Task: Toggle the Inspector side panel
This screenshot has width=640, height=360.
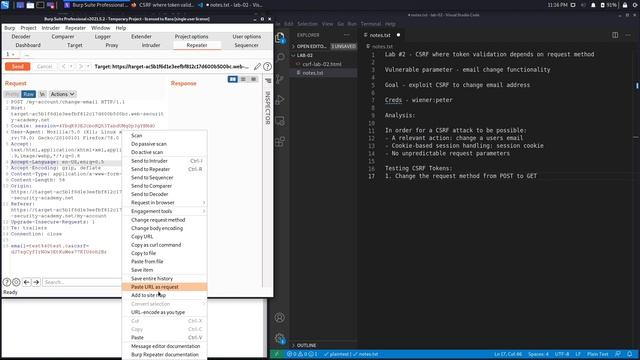Action: tap(268, 102)
